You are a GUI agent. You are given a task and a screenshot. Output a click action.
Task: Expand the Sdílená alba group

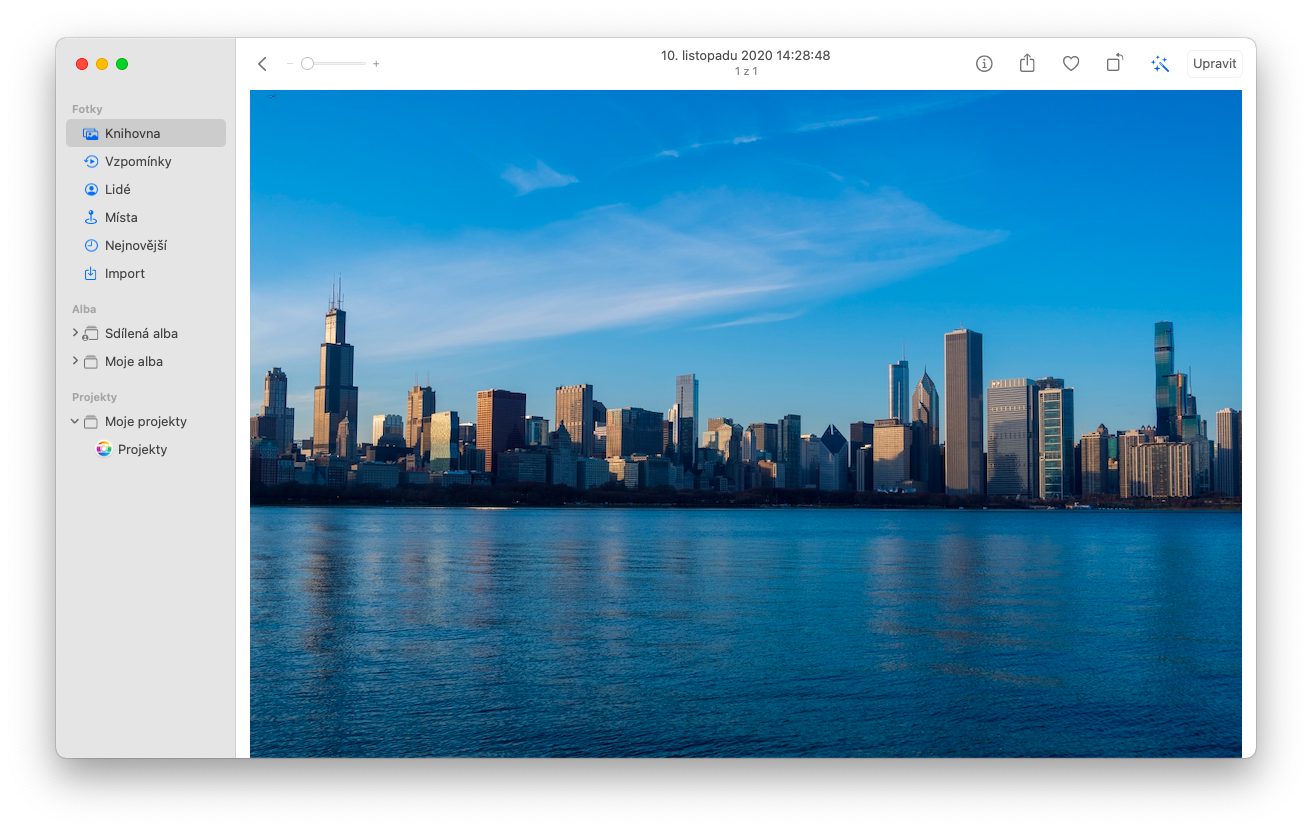click(75, 333)
